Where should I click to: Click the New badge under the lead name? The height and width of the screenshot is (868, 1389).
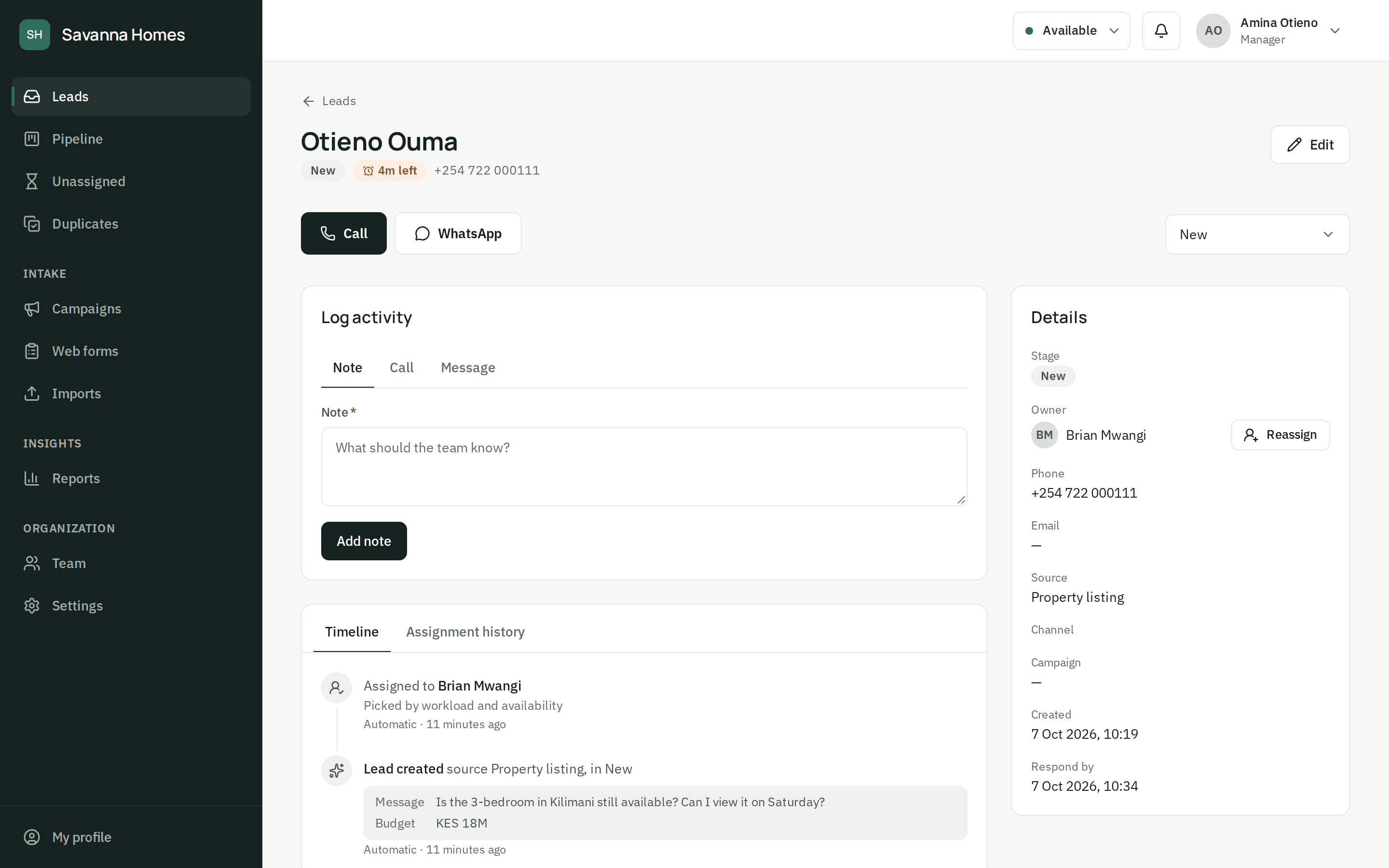323,171
